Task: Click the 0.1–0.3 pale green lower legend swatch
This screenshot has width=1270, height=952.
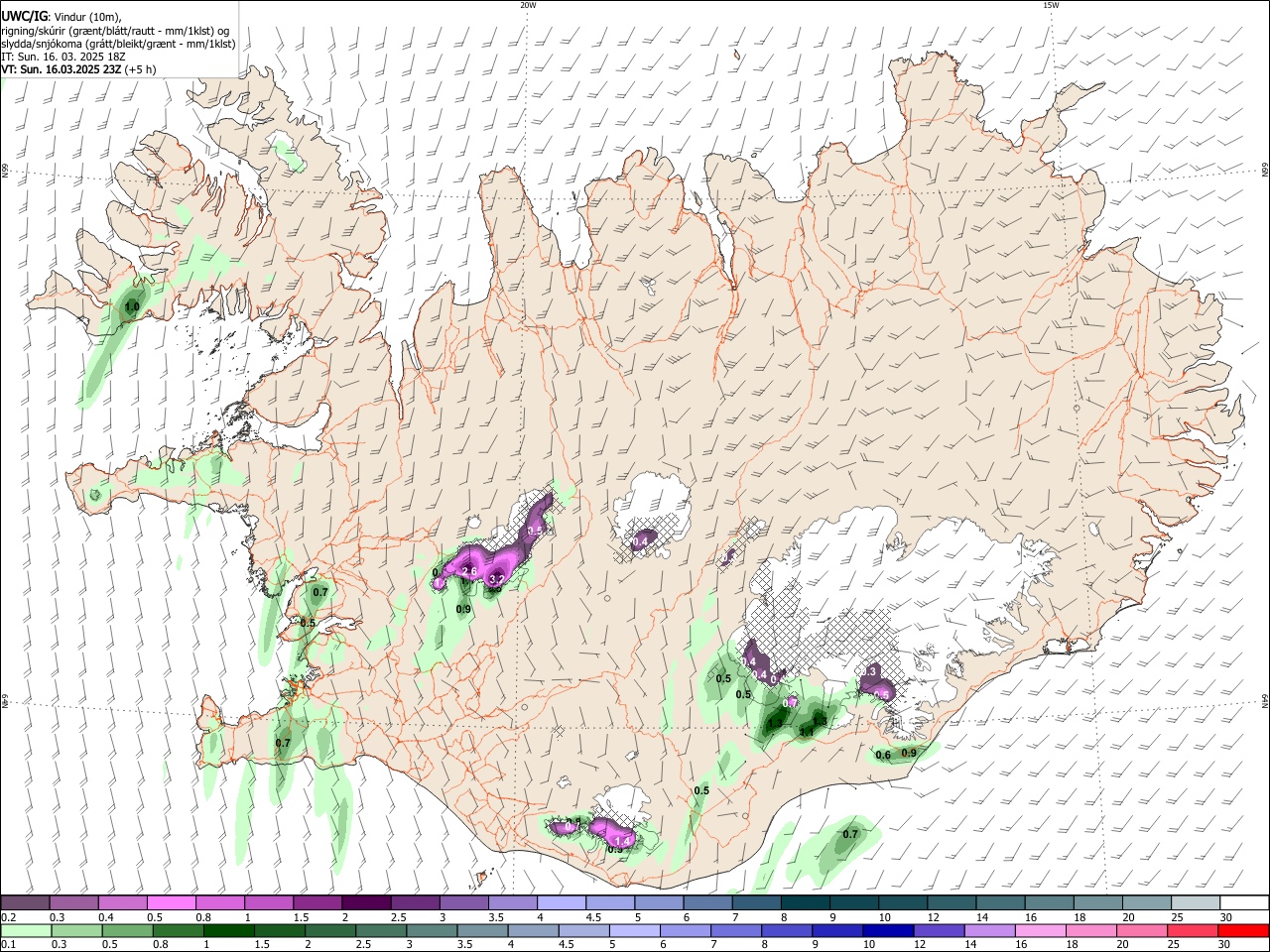Action: tap(25, 930)
